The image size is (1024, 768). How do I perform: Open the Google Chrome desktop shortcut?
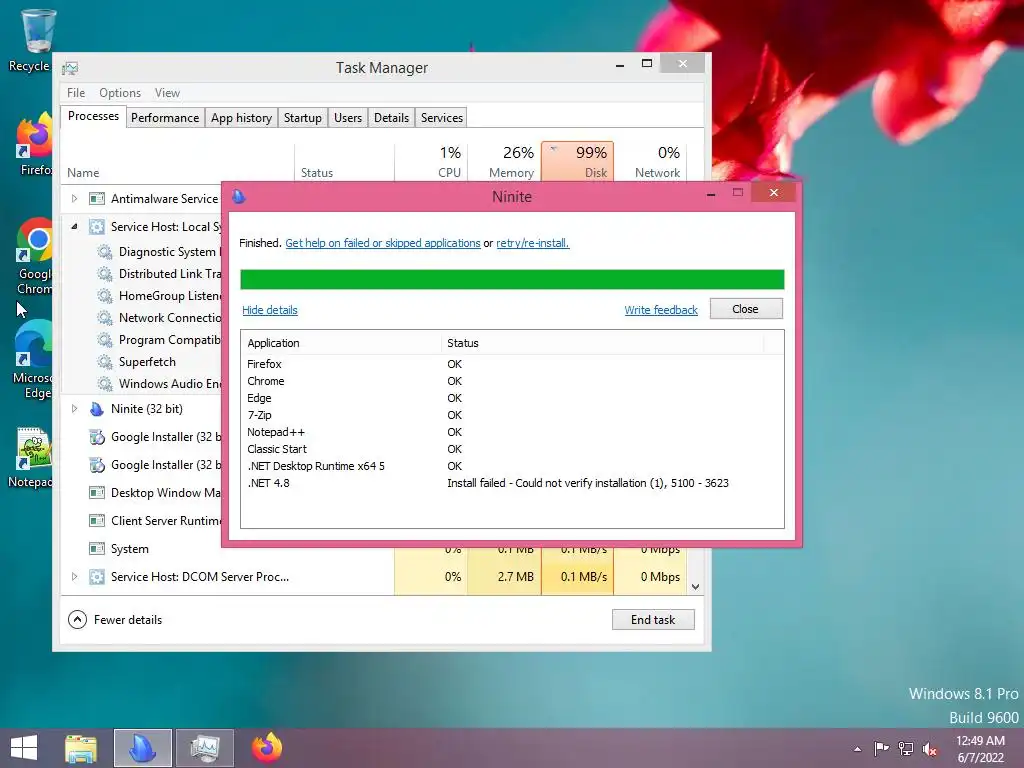click(34, 255)
